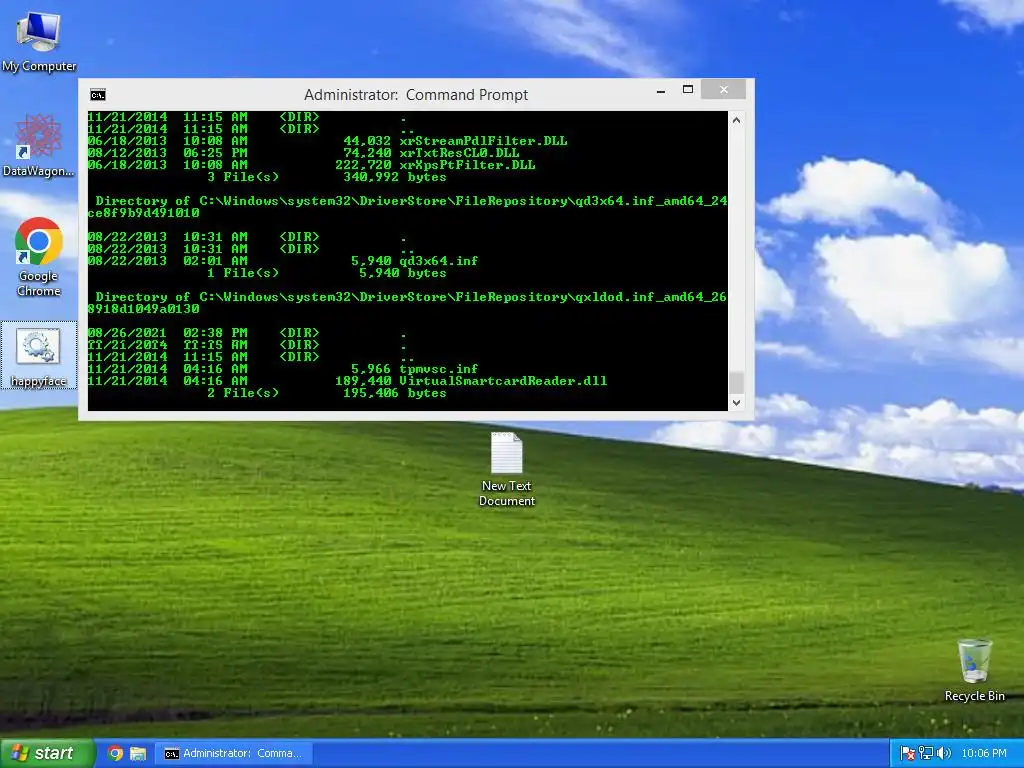Image resolution: width=1024 pixels, height=768 pixels.
Task: Open the Command Prompt system menu icon
Action: coord(98,95)
